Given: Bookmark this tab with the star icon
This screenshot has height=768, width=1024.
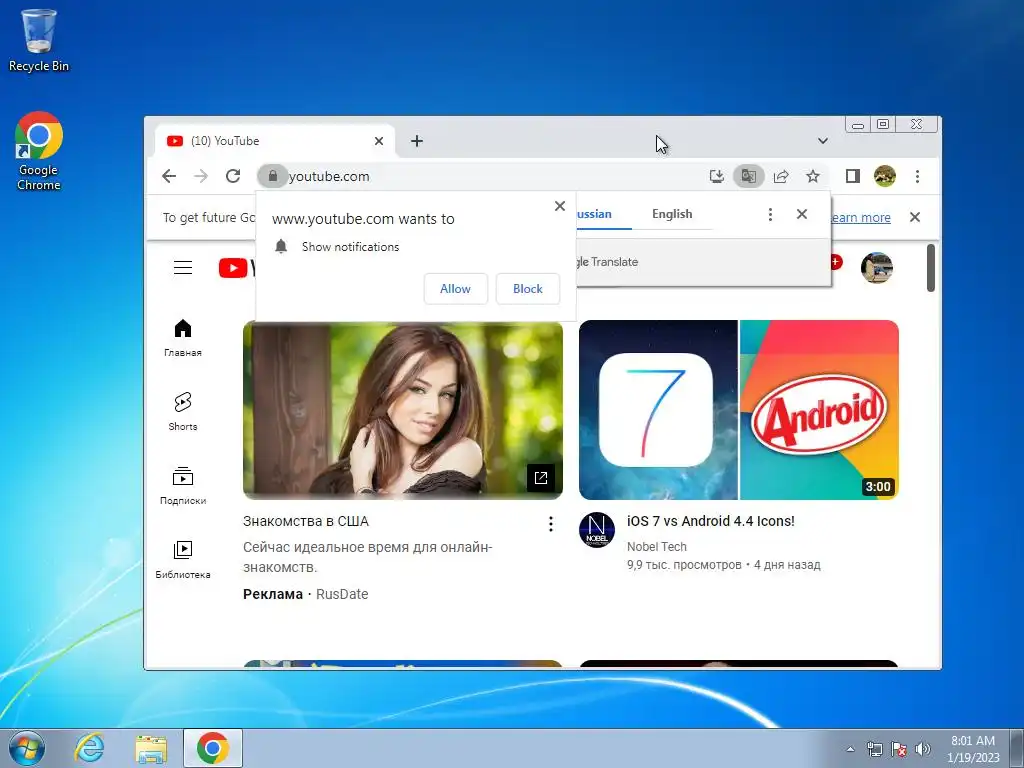Looking at the screenshot, I should 812,176.
